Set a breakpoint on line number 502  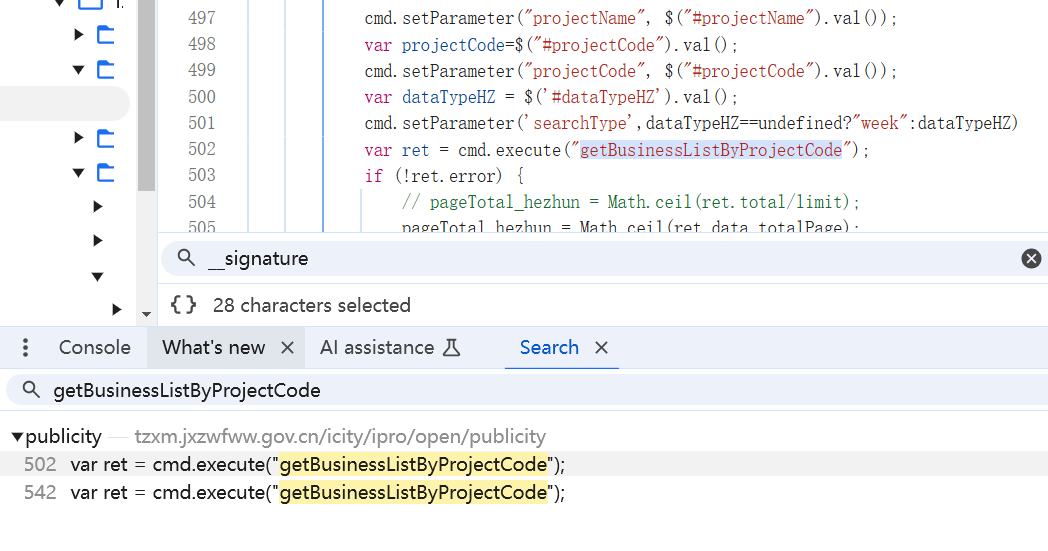click(x=201, y=149)
